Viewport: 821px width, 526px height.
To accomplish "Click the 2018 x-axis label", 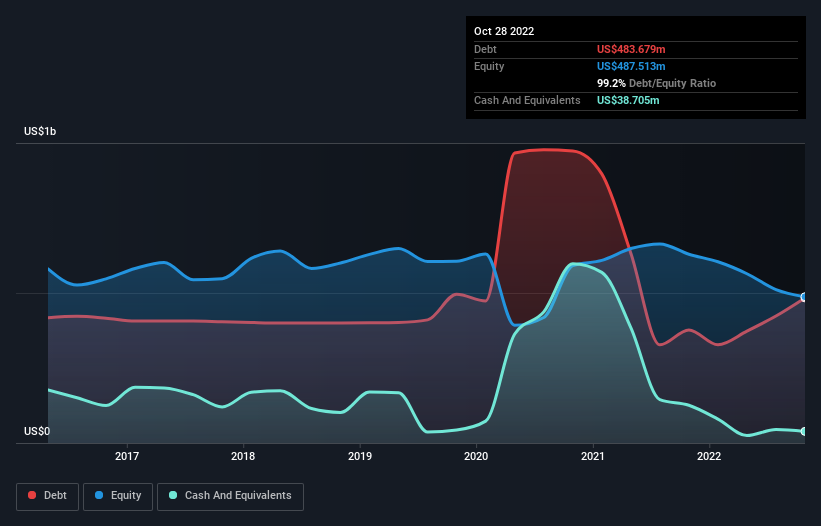I will pyautogui.click(x=243, y=456).
